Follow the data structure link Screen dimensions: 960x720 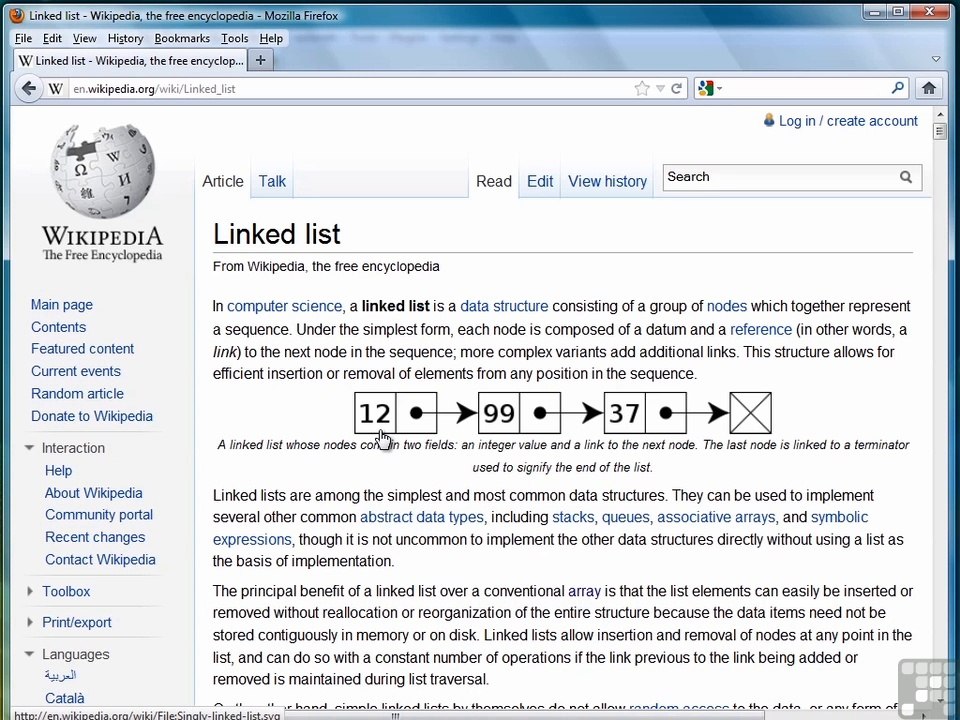504,306
